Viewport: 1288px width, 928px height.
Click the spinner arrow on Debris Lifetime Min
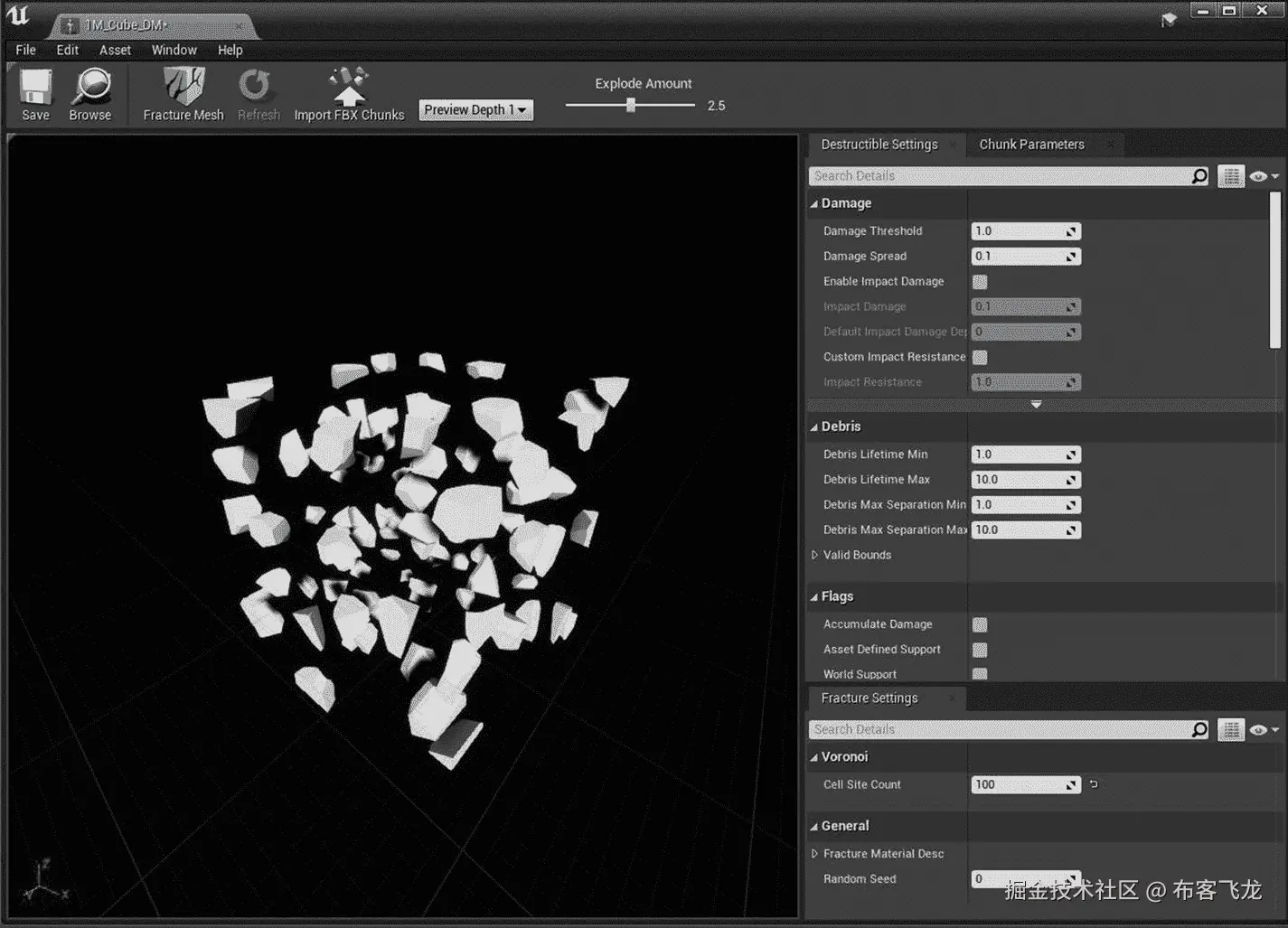click(x=1071, y=455)
